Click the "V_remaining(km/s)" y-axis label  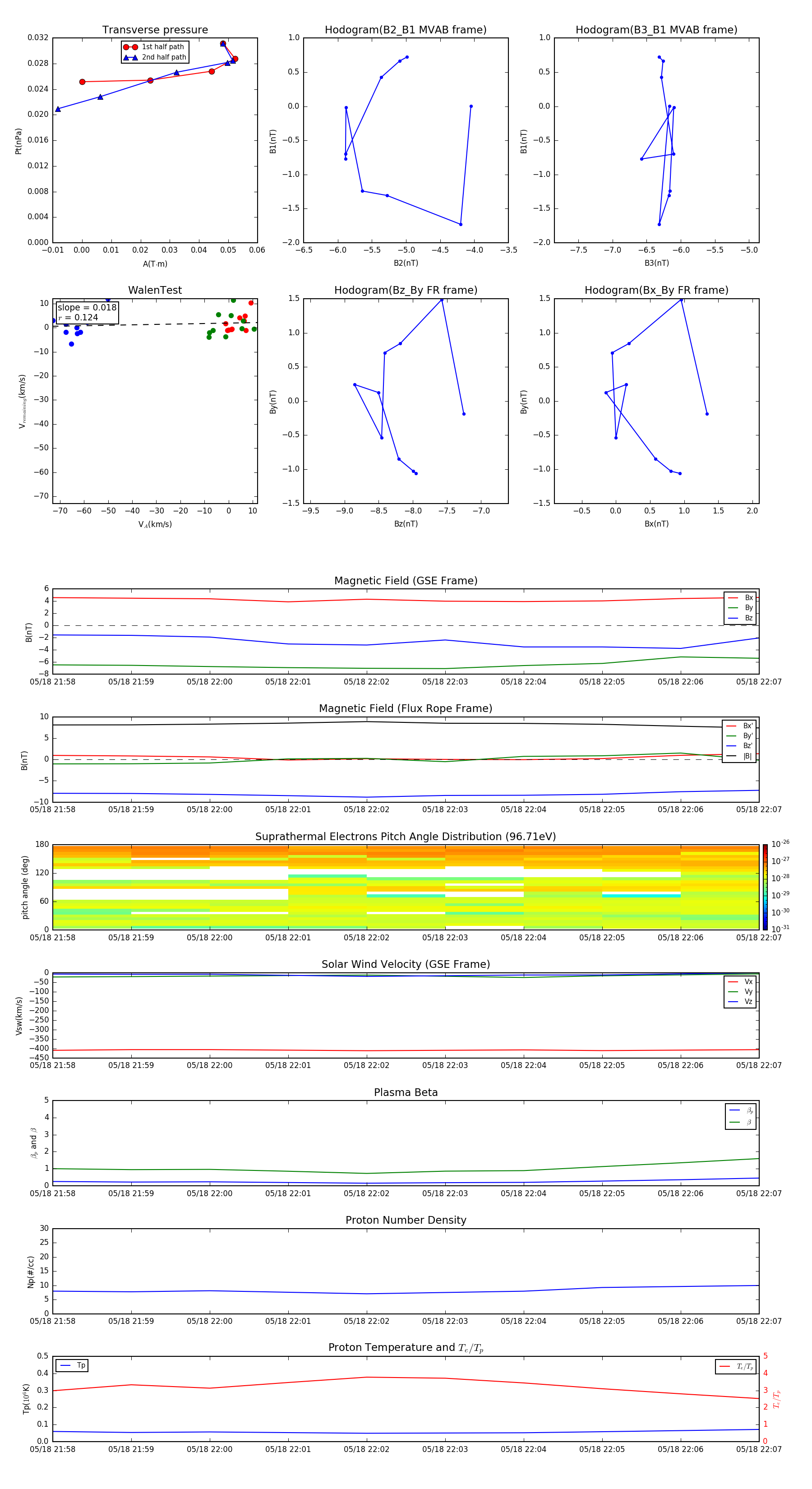22,401
